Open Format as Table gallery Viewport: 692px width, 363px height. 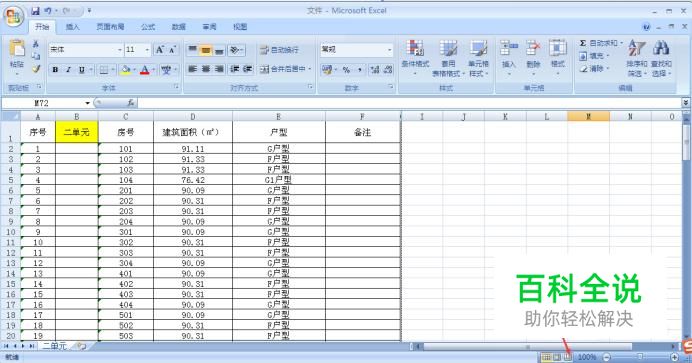pyautogui.click(x=448, y=58)
